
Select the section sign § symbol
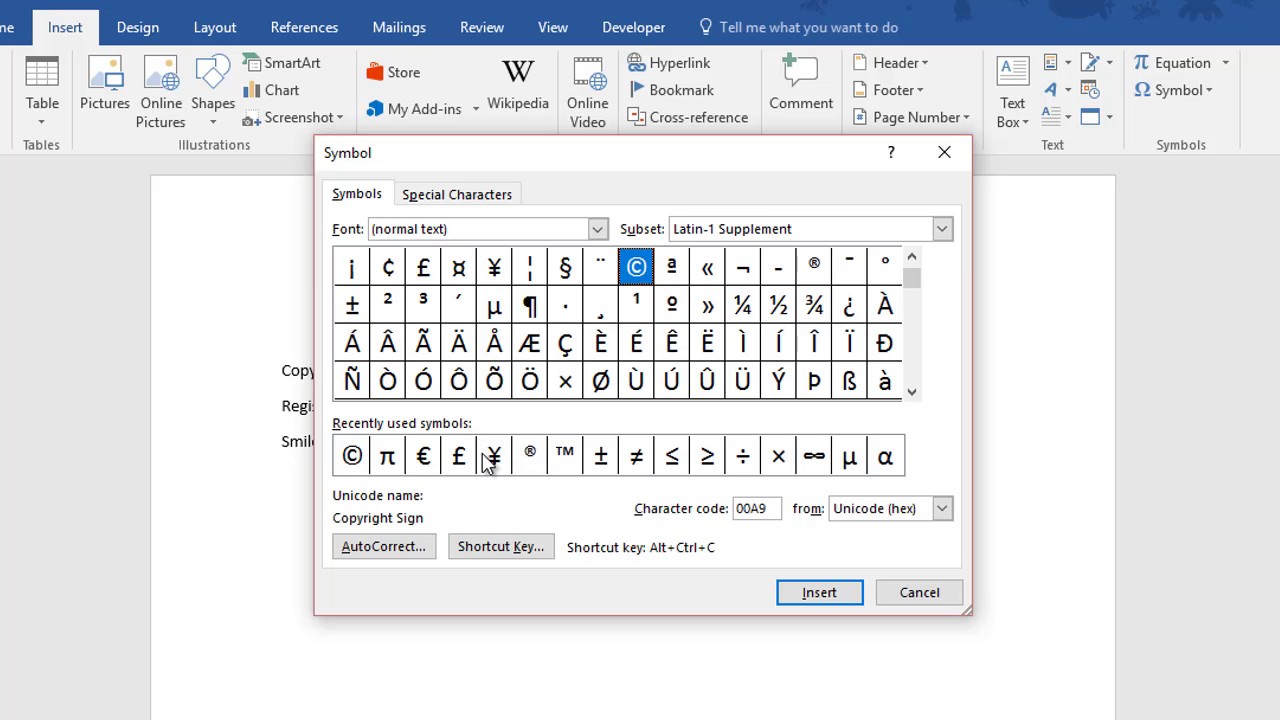pyautogui.click(x=565, y=267)
